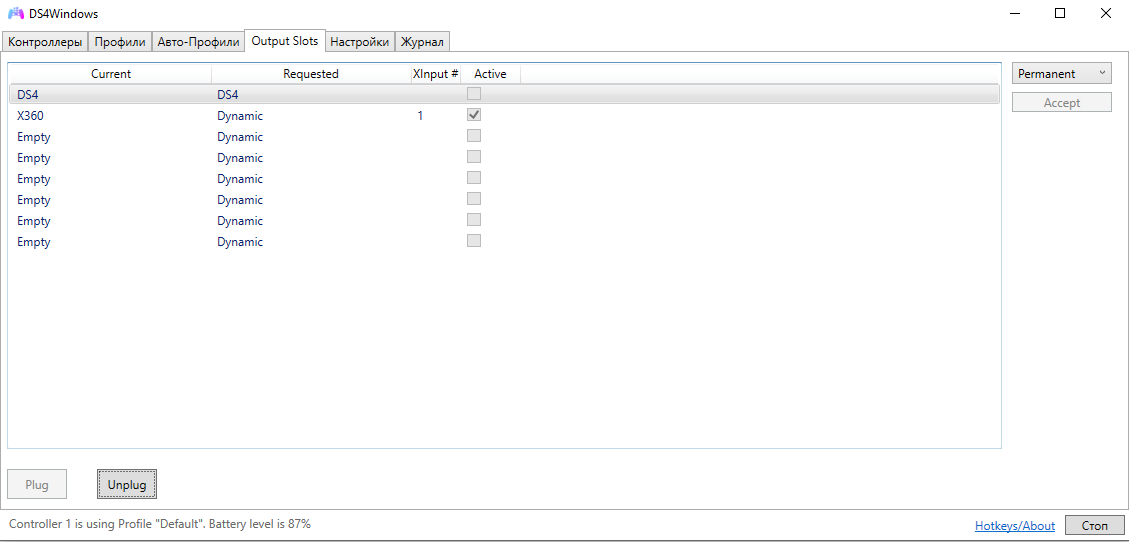Select the Output Slots tab
The width and height of the screenshot is (1129, 542).
pyautogui.click(x=284, y=40)
